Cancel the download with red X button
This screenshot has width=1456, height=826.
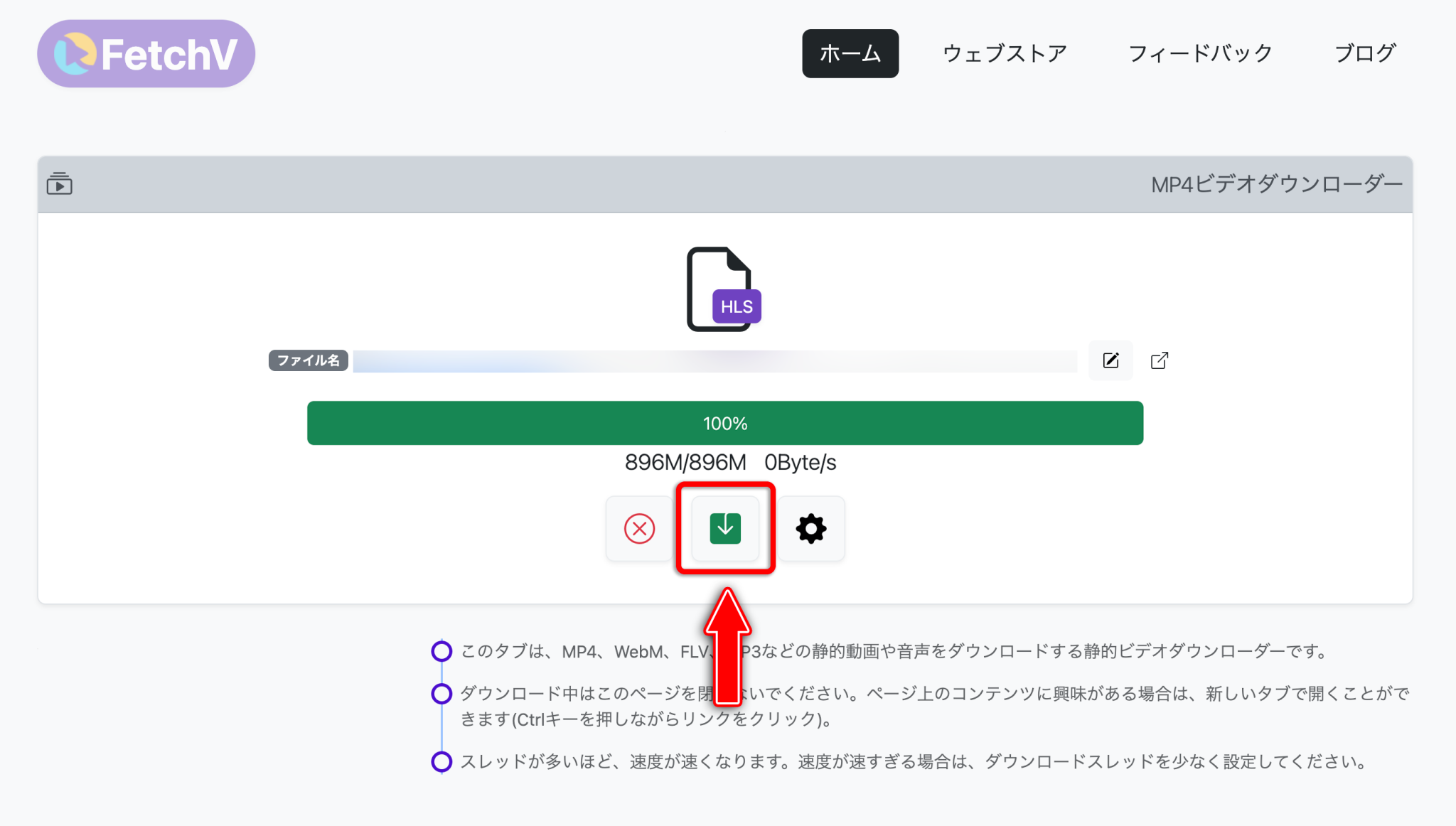639,528
